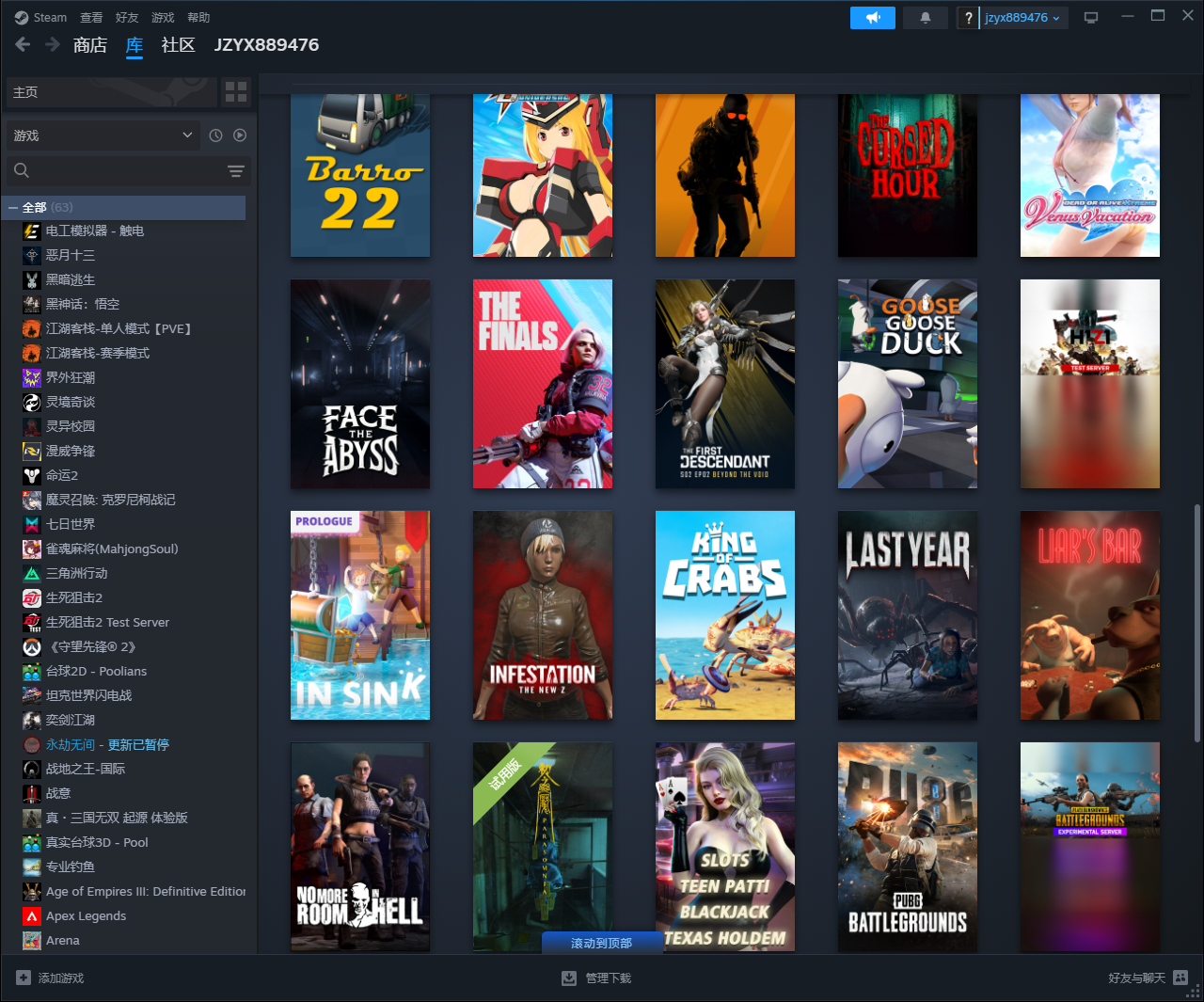Click 滚动到顶部 button
Image resolution: width=1204 pixels, height=1002 pixels.
pos(602,943)
